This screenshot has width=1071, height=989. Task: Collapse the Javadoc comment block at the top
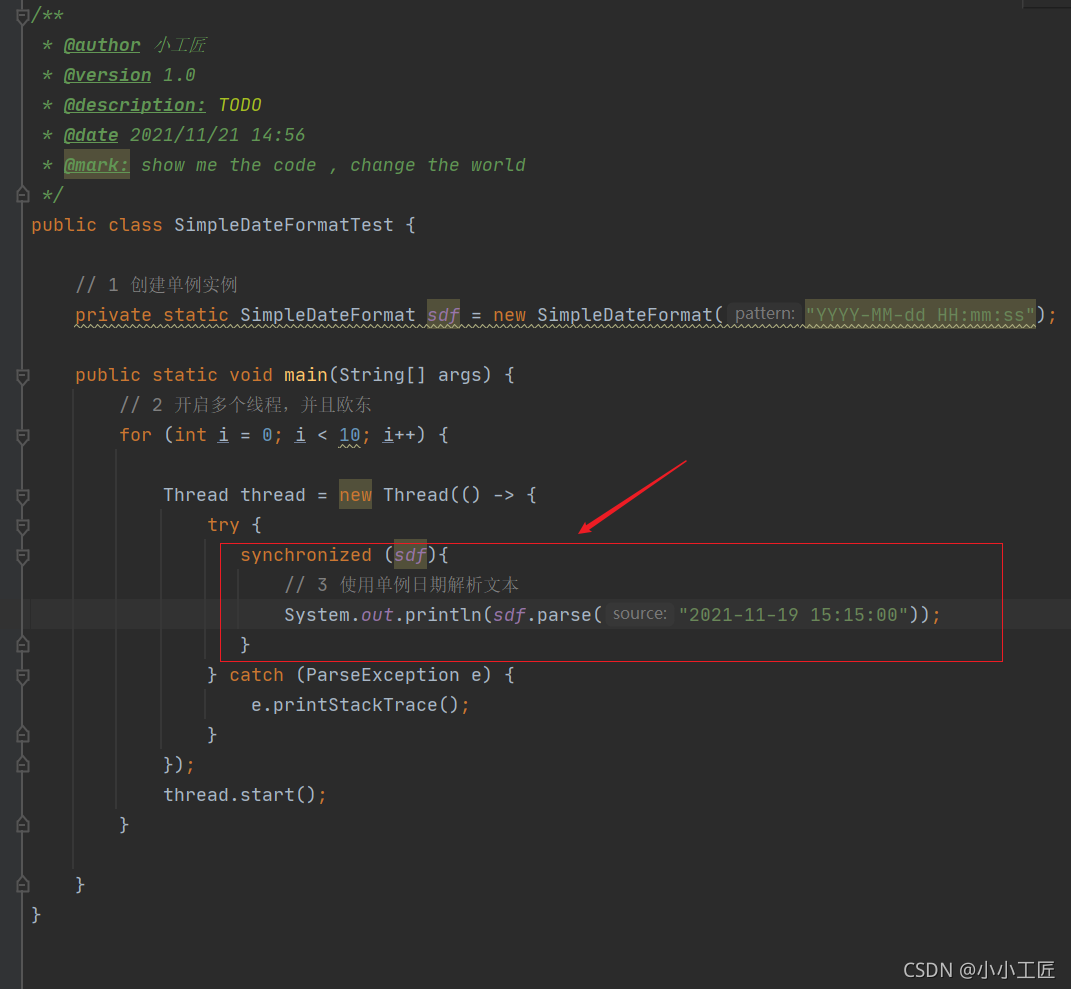point(22,16)
